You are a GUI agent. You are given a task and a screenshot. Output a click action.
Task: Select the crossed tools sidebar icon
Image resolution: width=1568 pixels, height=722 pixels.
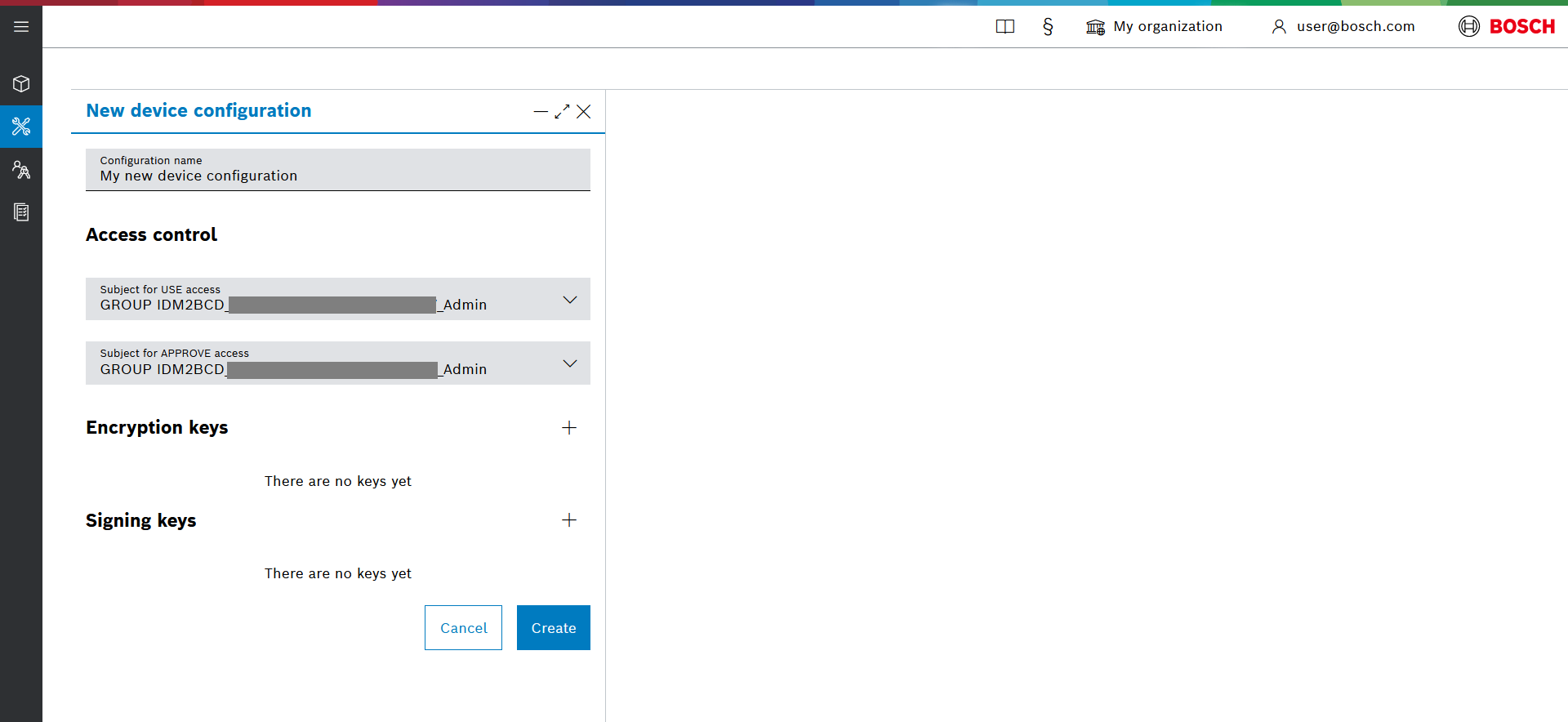tap(21, 127)
